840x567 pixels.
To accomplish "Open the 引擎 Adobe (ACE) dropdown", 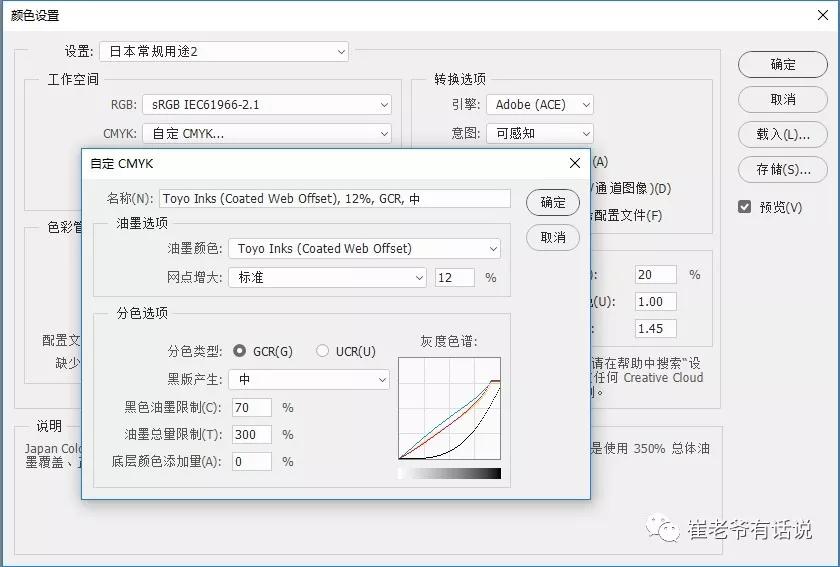I will pyautogui.click(x=539, y=104).
